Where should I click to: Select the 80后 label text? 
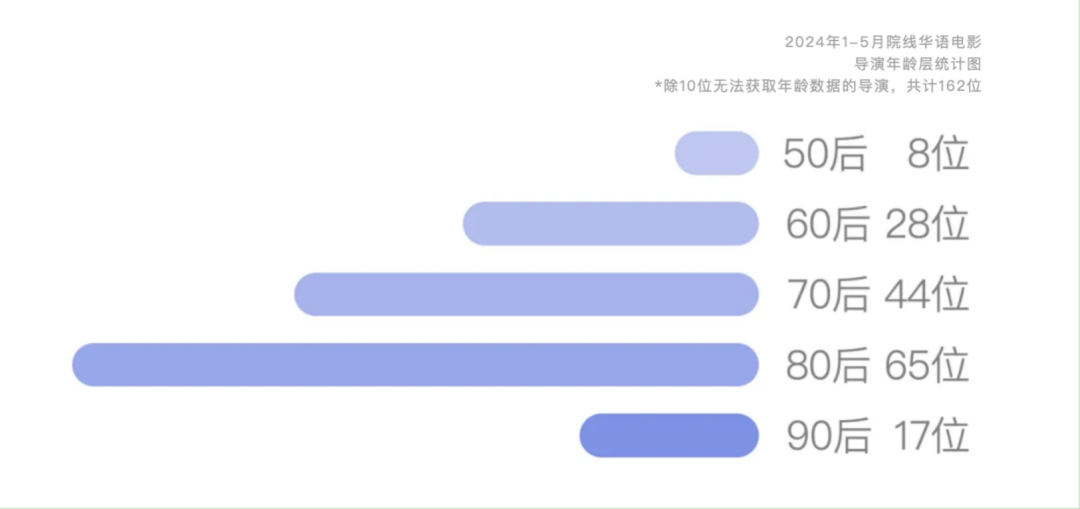tap(827, 366)
